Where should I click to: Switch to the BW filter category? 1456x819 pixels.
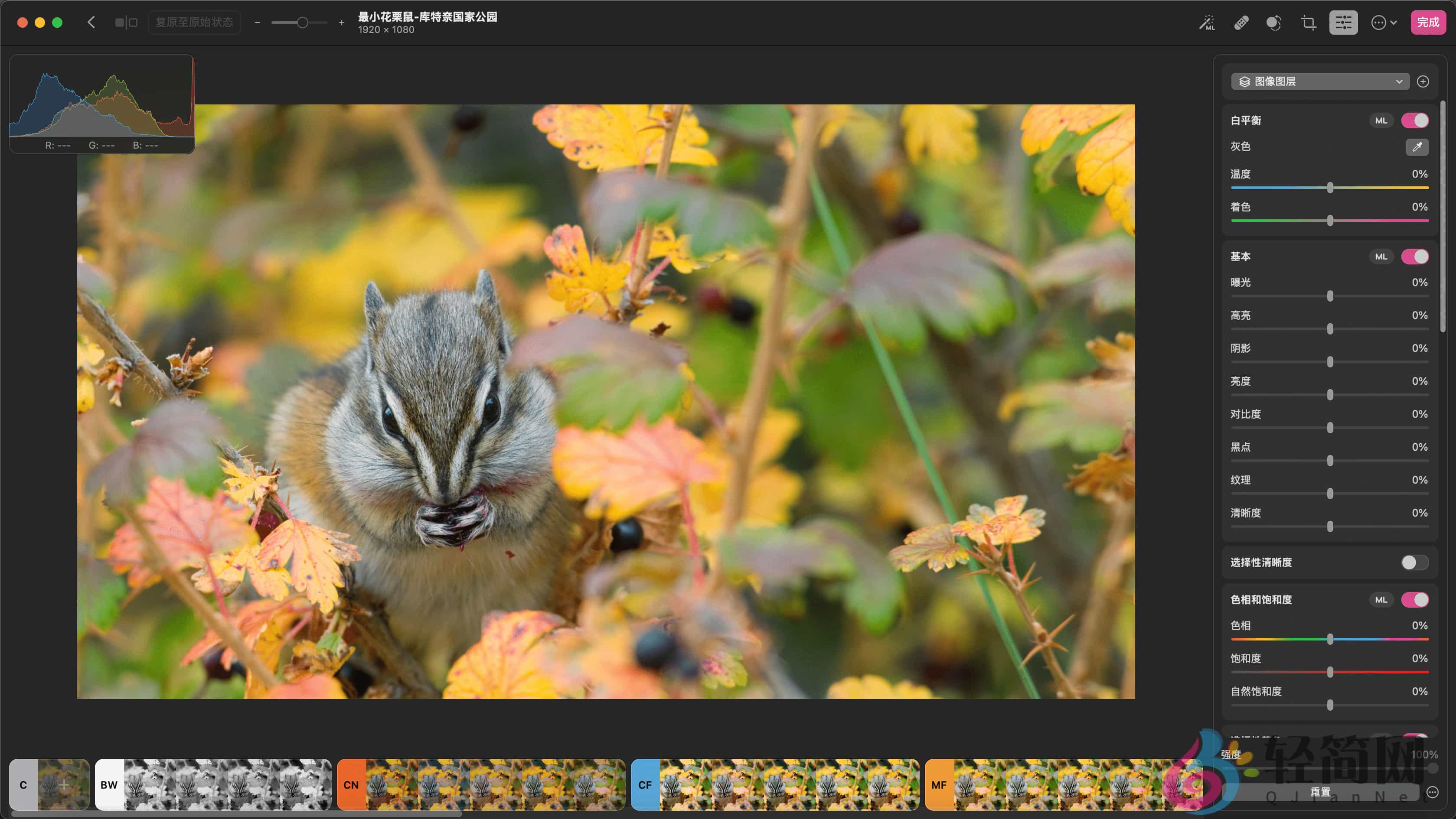(x=108, y=784)
